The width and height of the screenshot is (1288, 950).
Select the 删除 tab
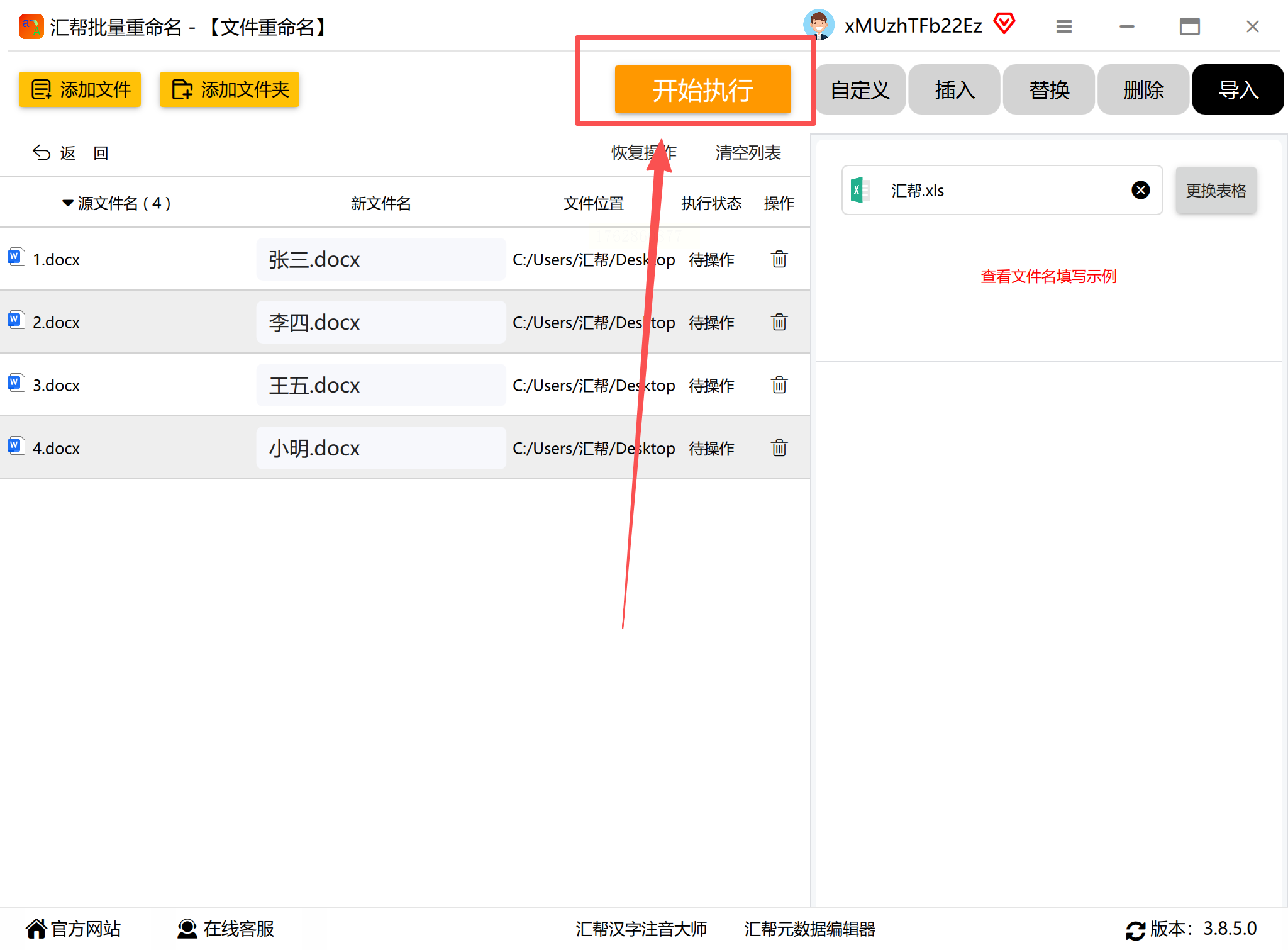click(x=1143, y=90)
